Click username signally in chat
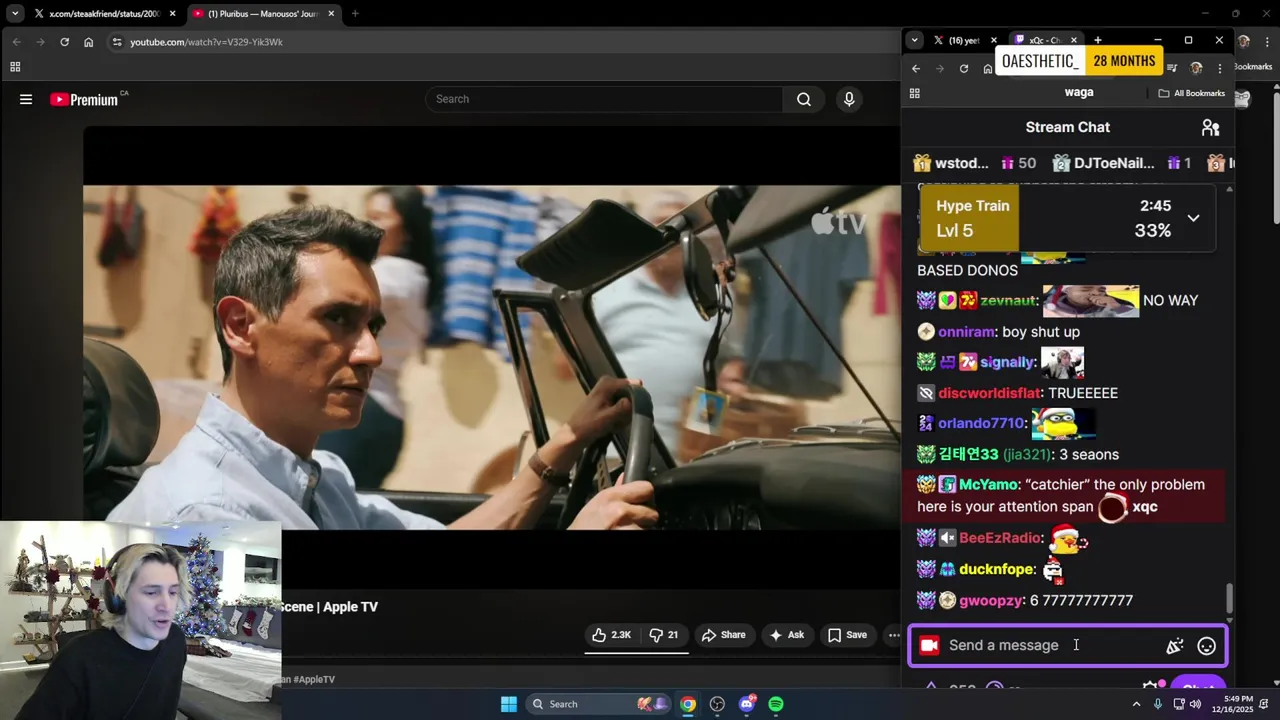 coord(1007,362)
